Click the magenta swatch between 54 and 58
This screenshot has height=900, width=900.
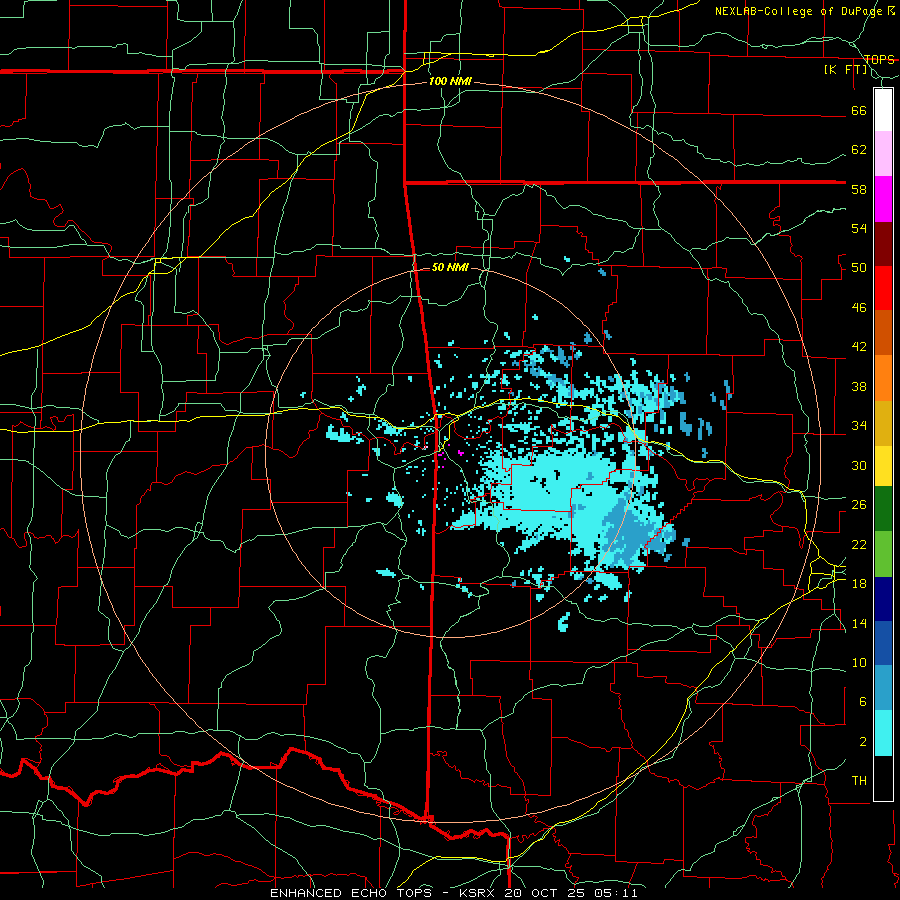click(x=883, y=199)
